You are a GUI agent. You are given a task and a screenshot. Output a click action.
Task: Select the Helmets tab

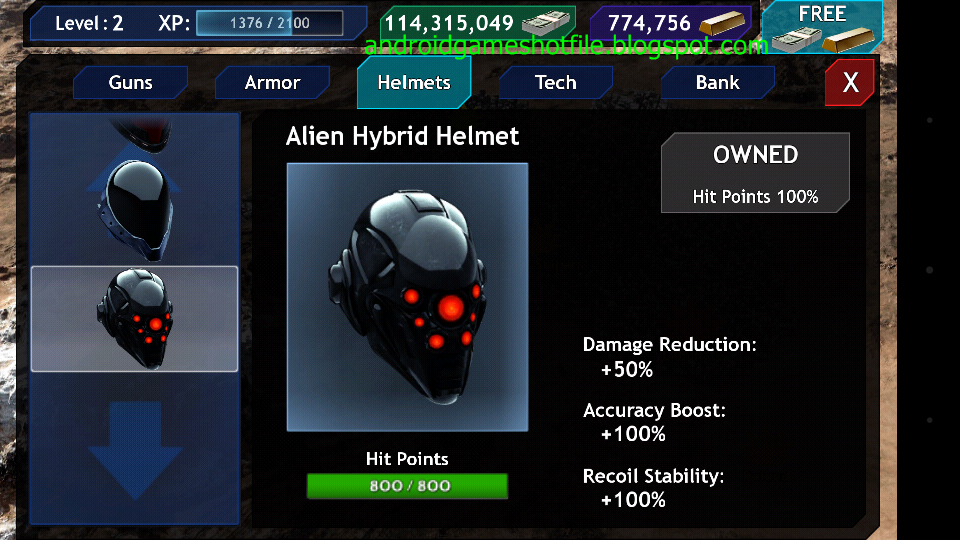point(414,83)
